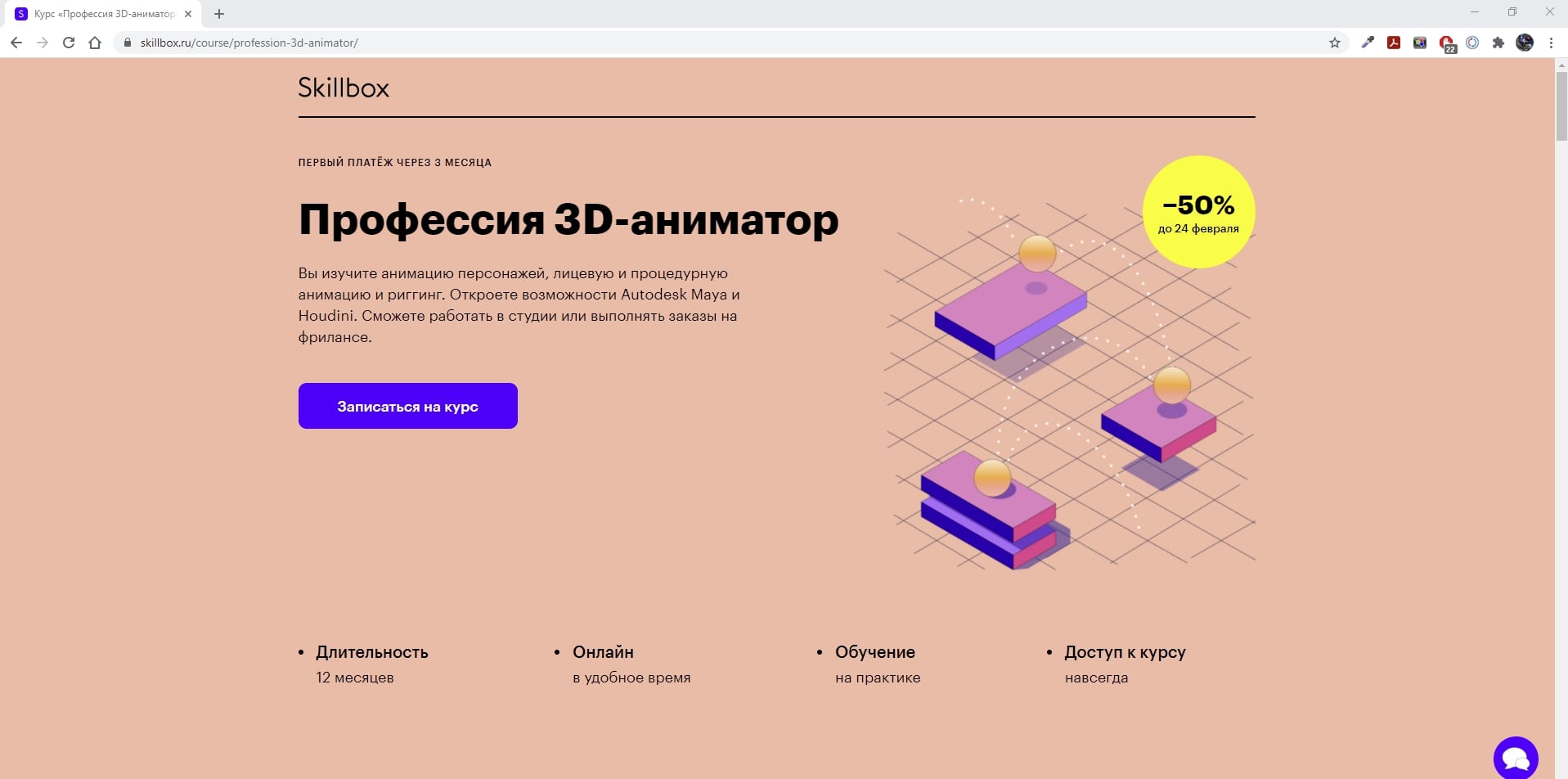Image resolution: width=1568 pixels, height=779 pixels.
Task: Click the до 24 февраля text
Action: pyautogui.click(x=1198, y=228)
